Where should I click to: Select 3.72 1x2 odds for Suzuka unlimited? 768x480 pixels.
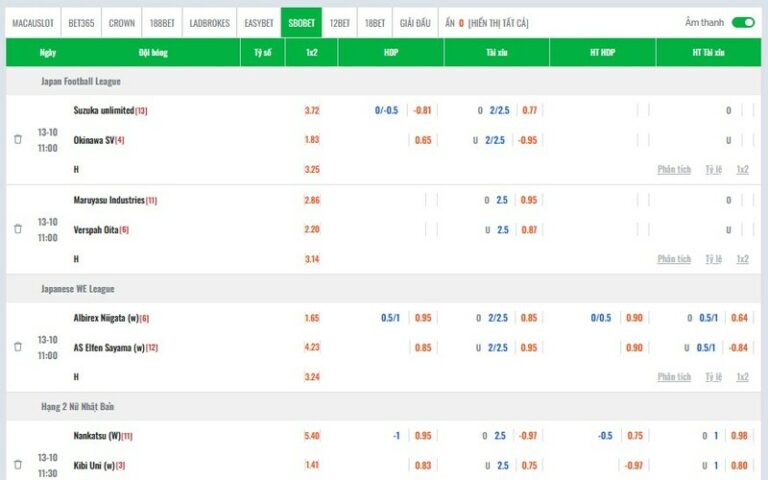pos(312,111)
